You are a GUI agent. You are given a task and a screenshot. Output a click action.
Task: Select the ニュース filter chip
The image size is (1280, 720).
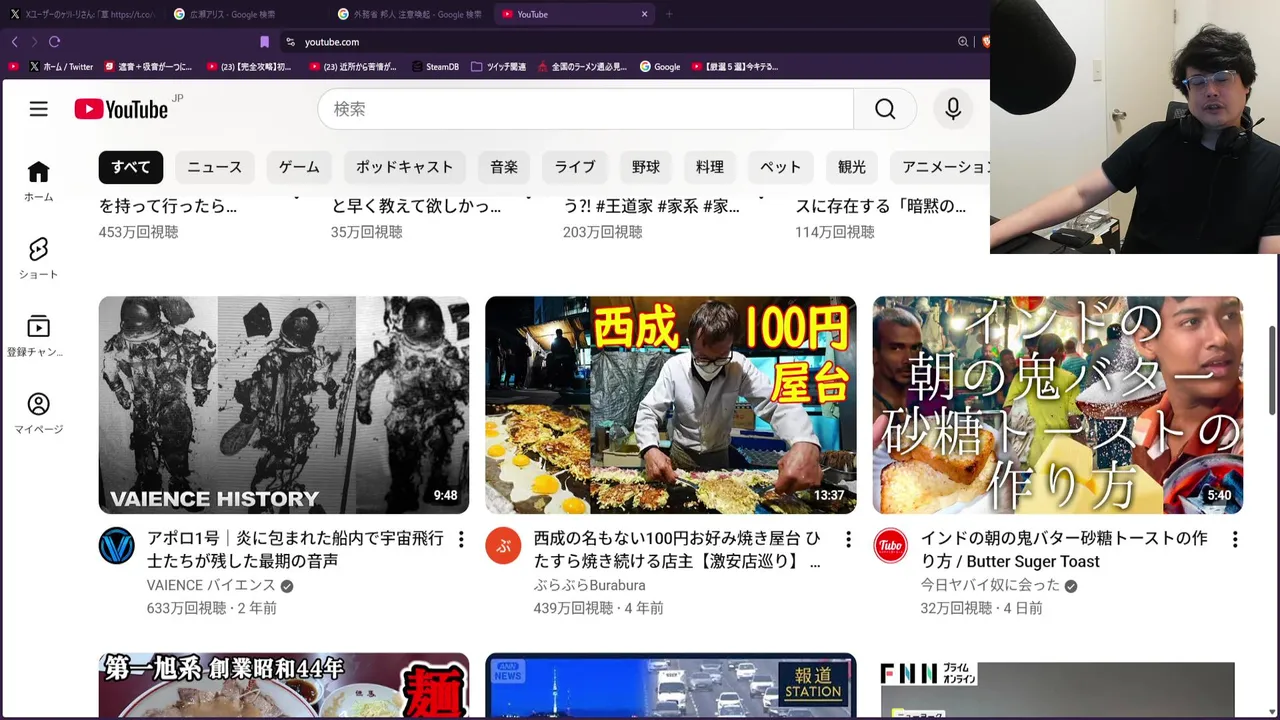[215, 167]
